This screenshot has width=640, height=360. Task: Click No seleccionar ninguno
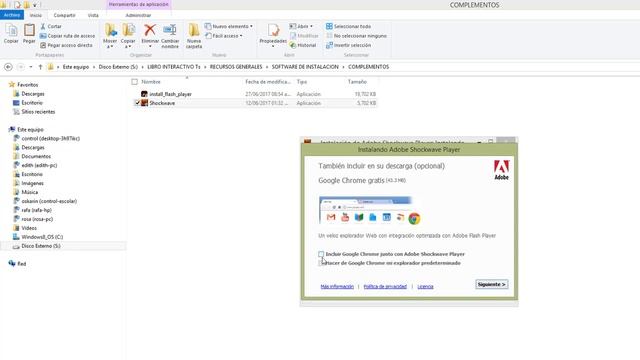coord(356,36)
